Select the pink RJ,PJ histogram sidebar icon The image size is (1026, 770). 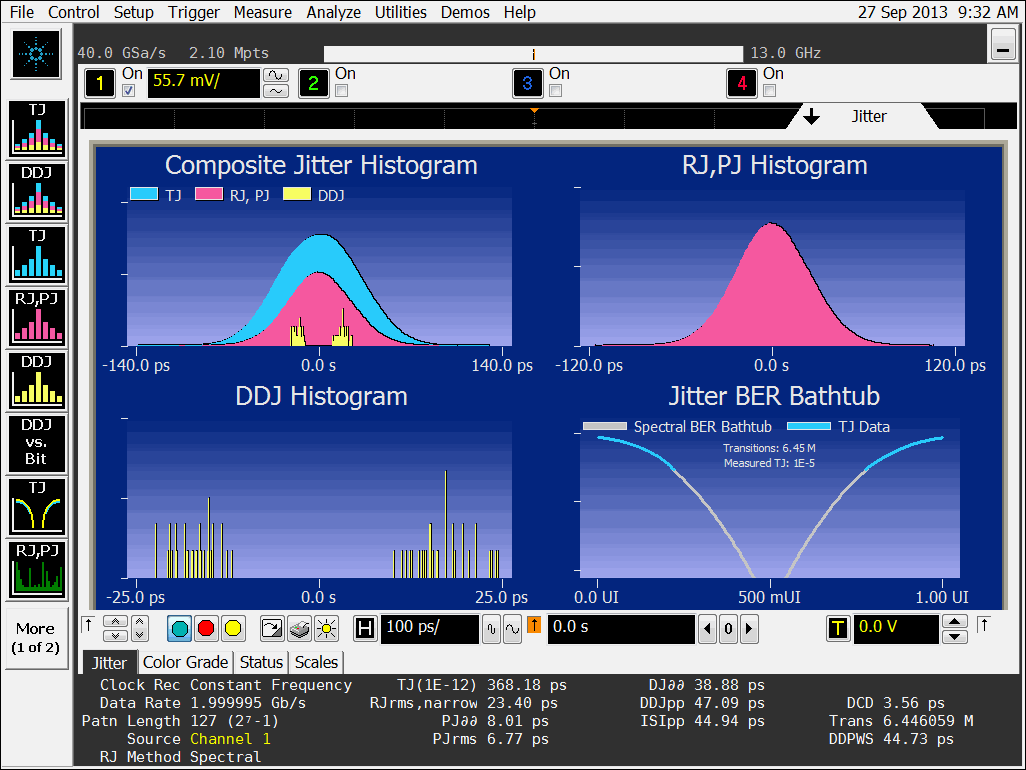(x=37, y=317)
